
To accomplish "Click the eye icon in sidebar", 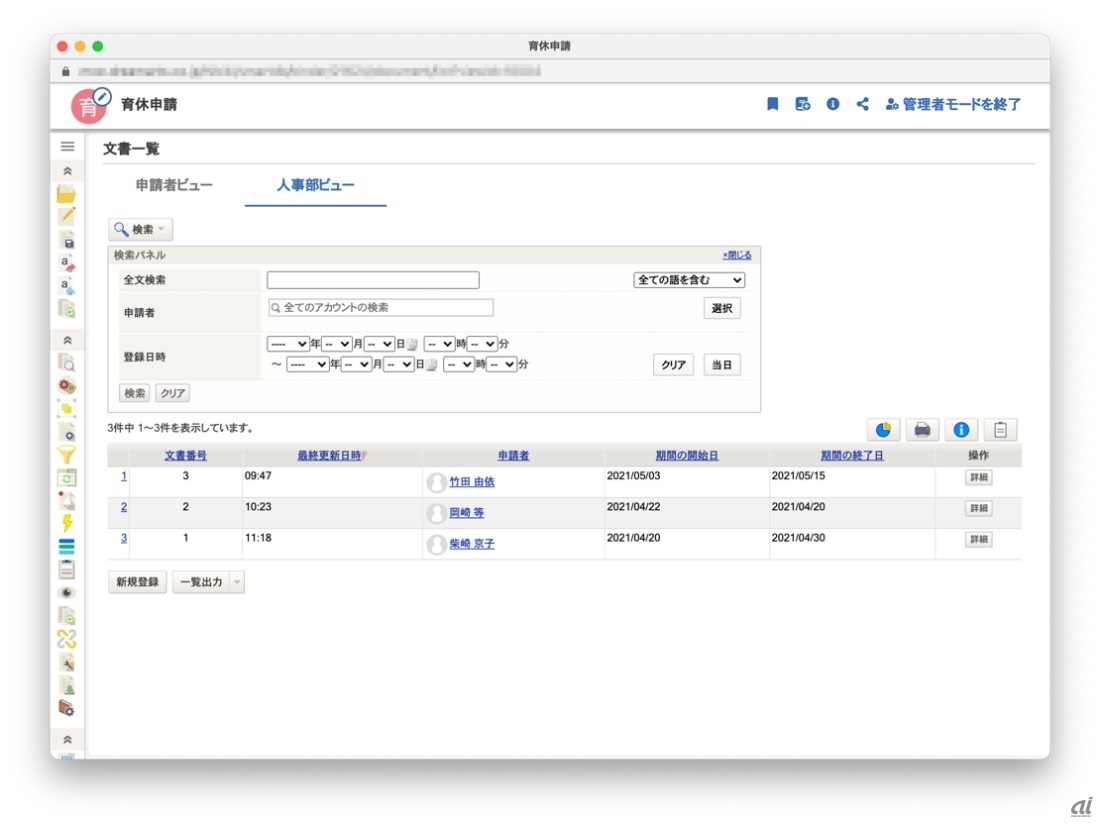I will pos(67,593).
